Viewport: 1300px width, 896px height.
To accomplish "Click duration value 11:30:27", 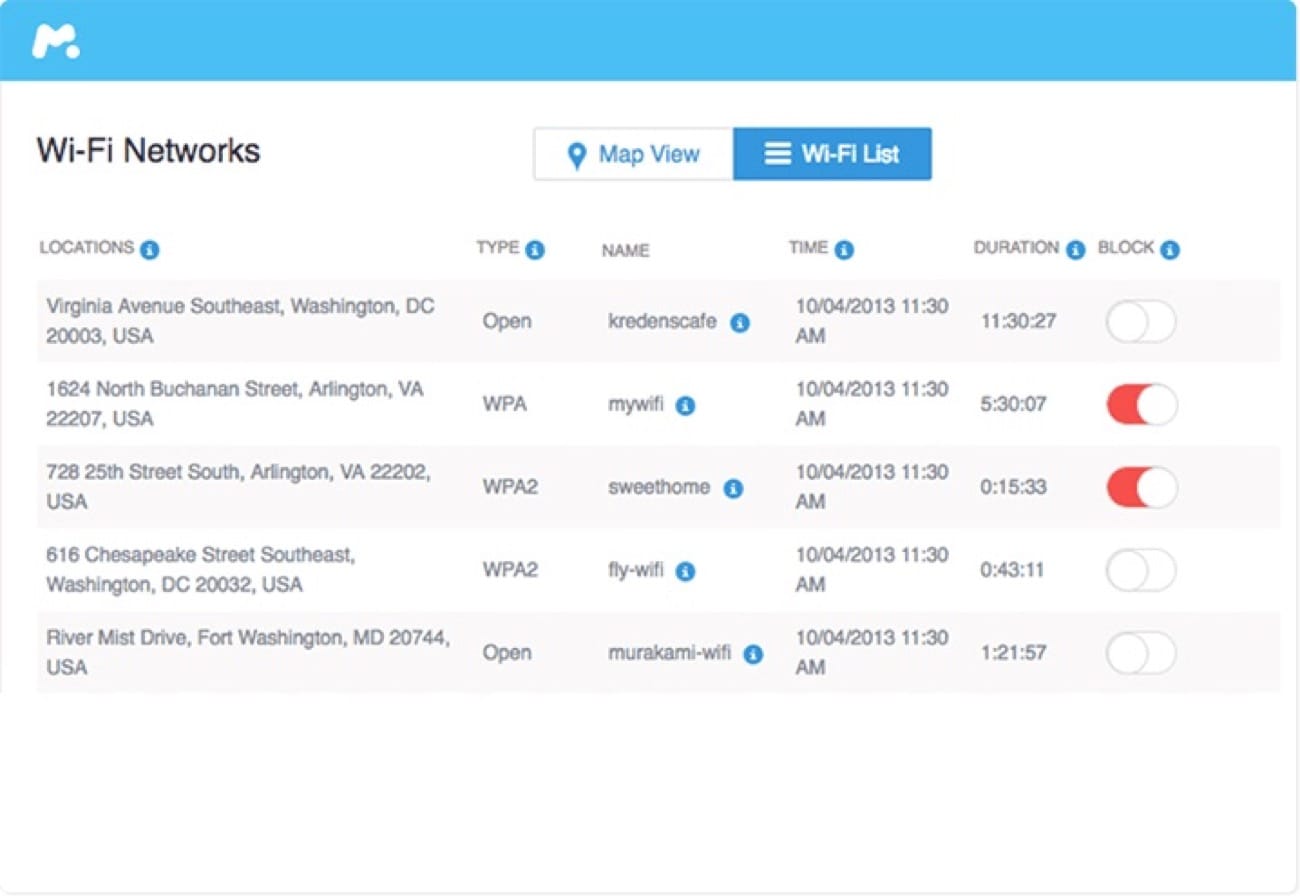I will tap(1018, 322).
